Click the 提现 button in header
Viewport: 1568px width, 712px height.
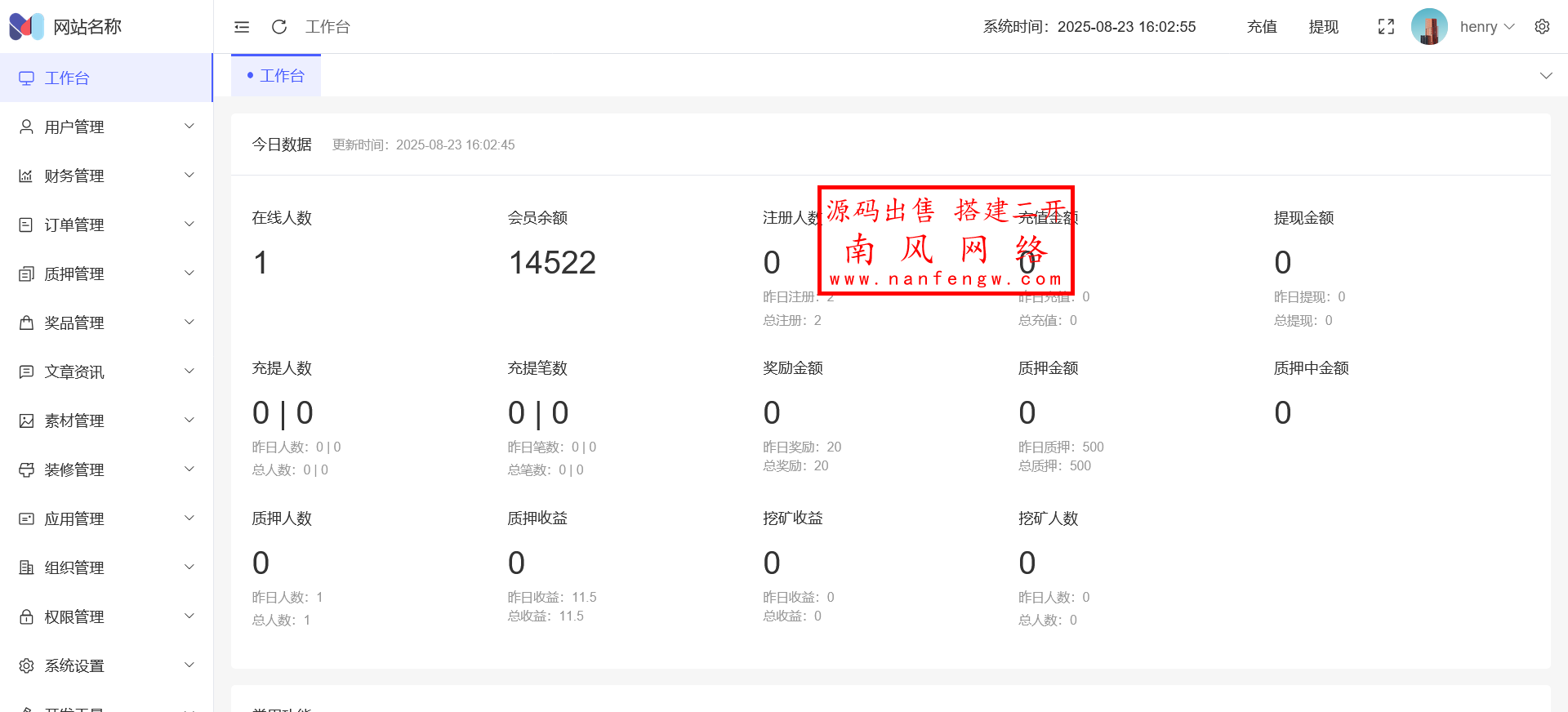click(1323, 27)
